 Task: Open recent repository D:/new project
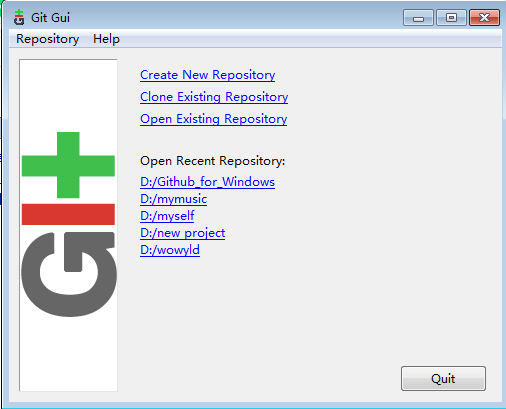pyautogui.click(x=183, y=233)
